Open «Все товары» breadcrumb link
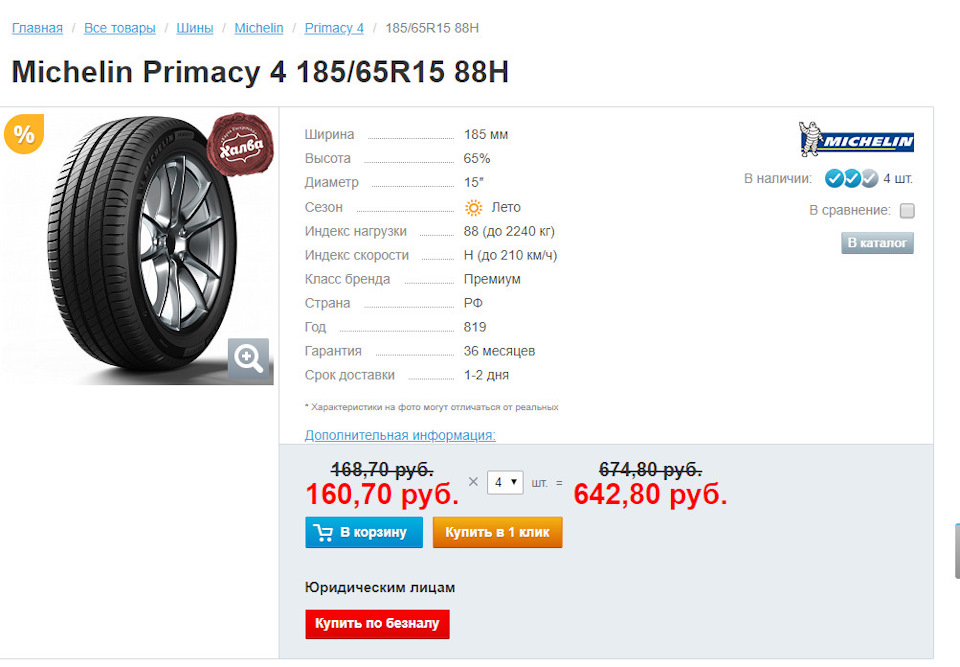This screenshot has width=960, height=667. click(x=120, y=28)
